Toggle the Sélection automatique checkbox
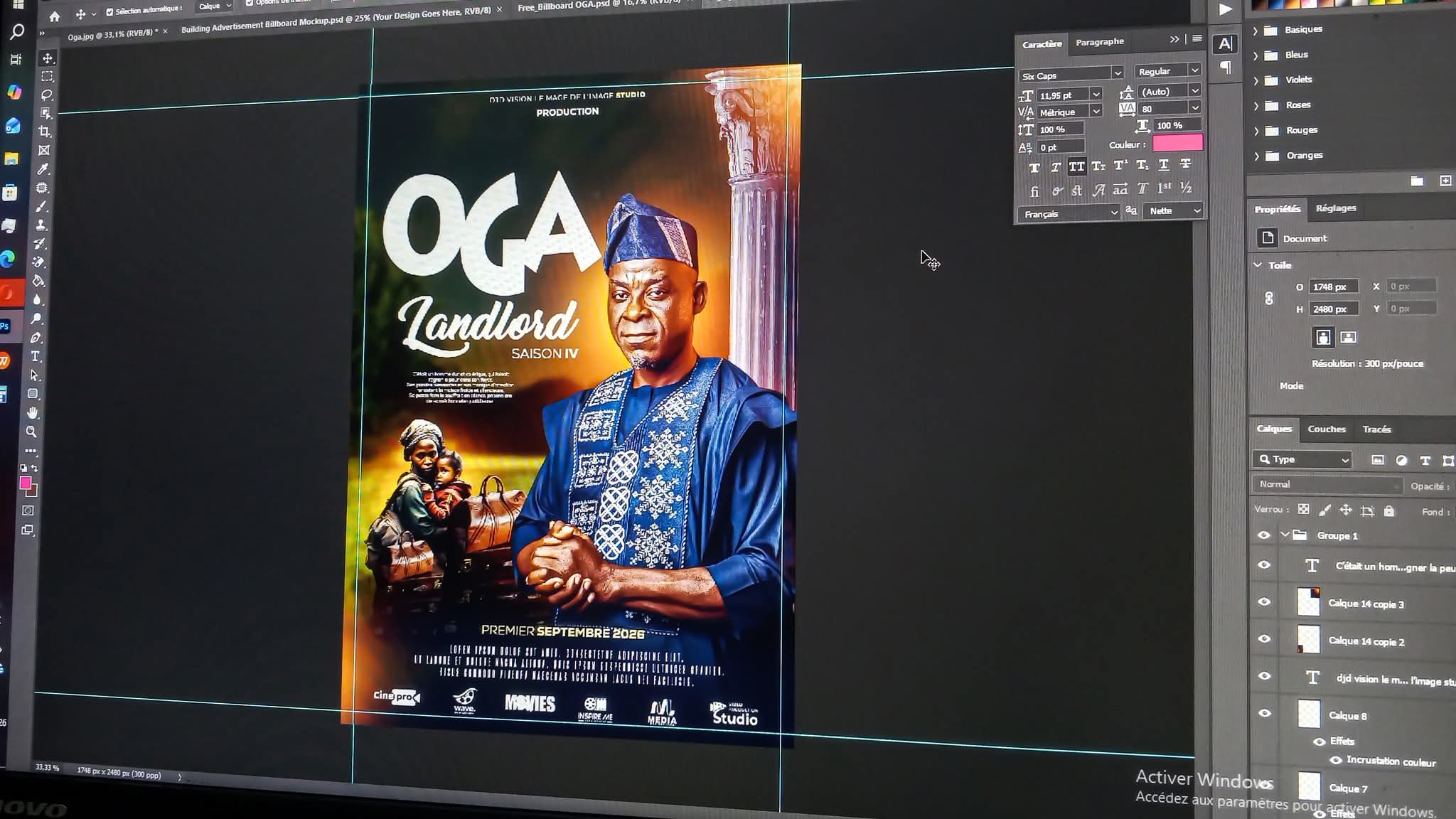 point(109,12)
